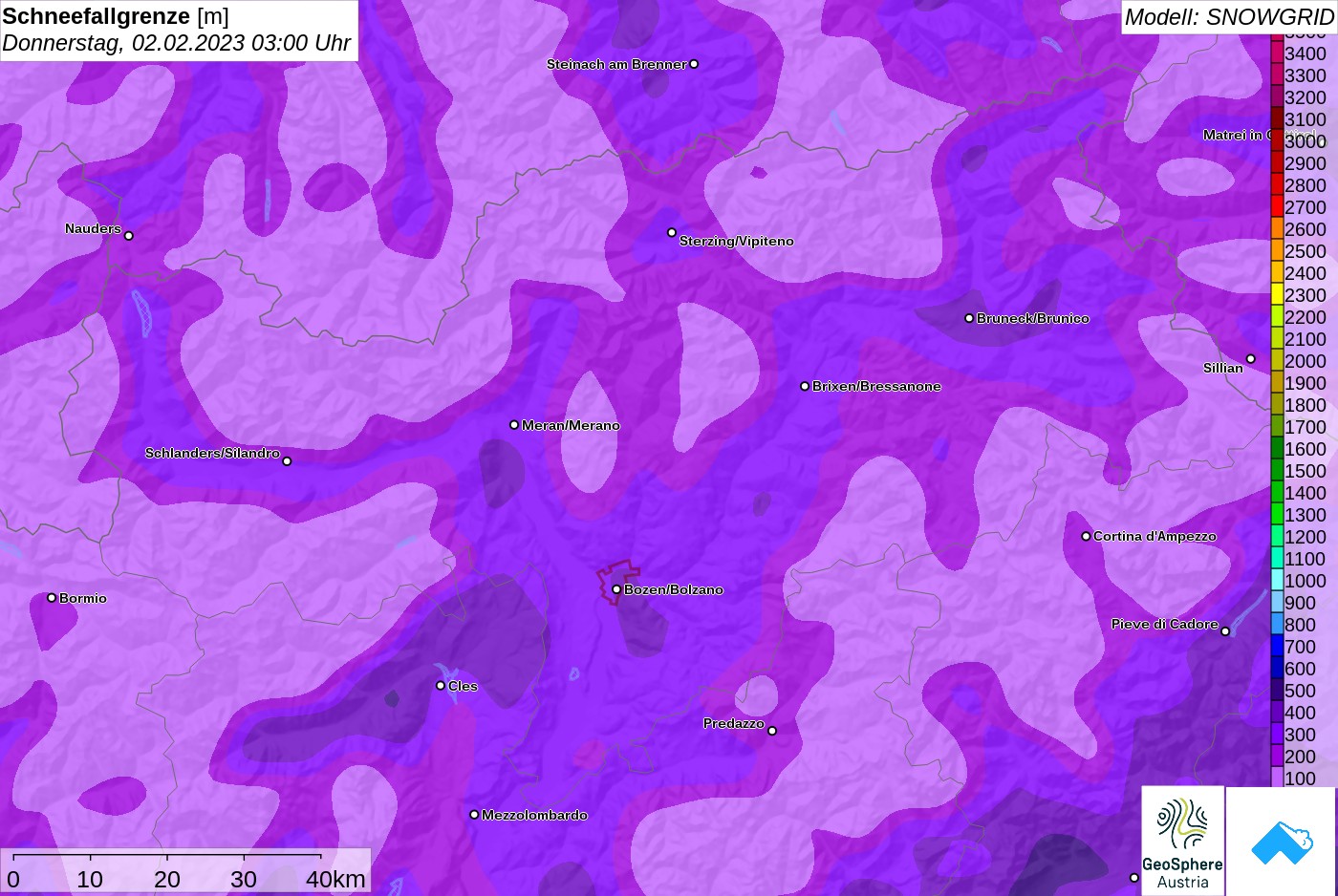The height and width of the screenshot is (896, 1338).
Task: Click the 900 legend value
Action: pyautogui.click(x=1301, y=603)
